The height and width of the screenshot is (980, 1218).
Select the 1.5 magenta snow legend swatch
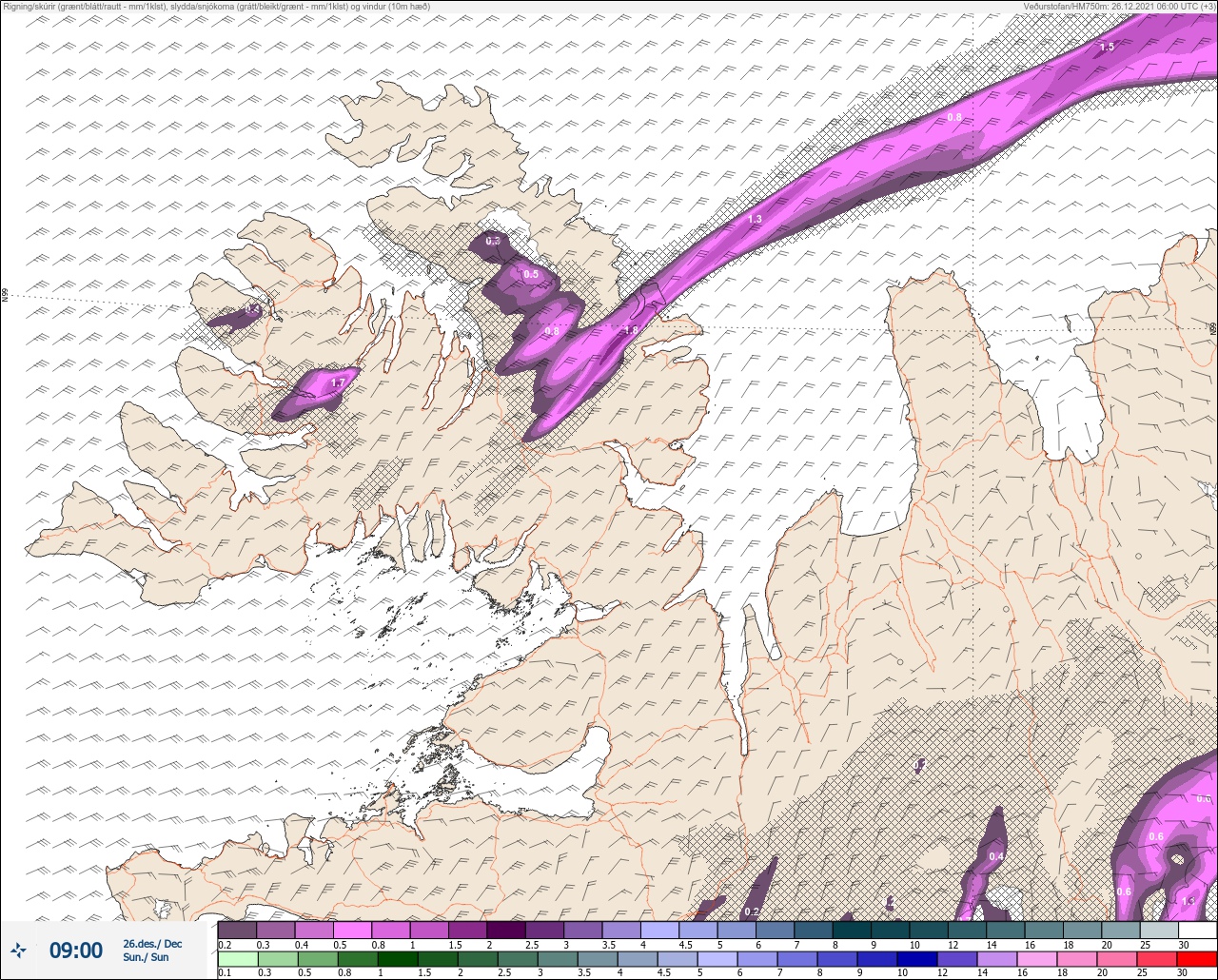point(467,930)
